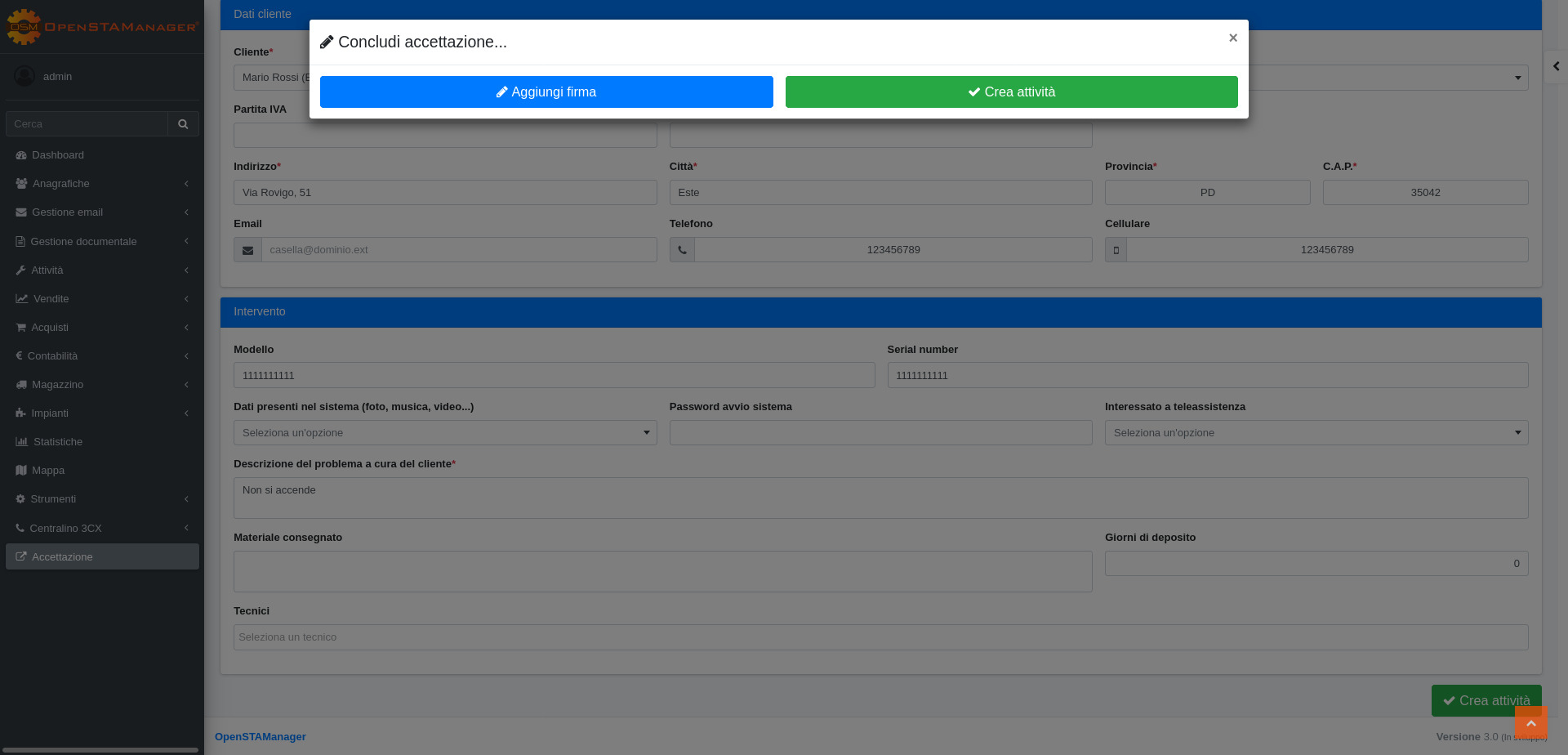Collapse the right panel with chevron icon
The height and width of the screenshot is (755, 1568).
click(x=1556, y=66)
